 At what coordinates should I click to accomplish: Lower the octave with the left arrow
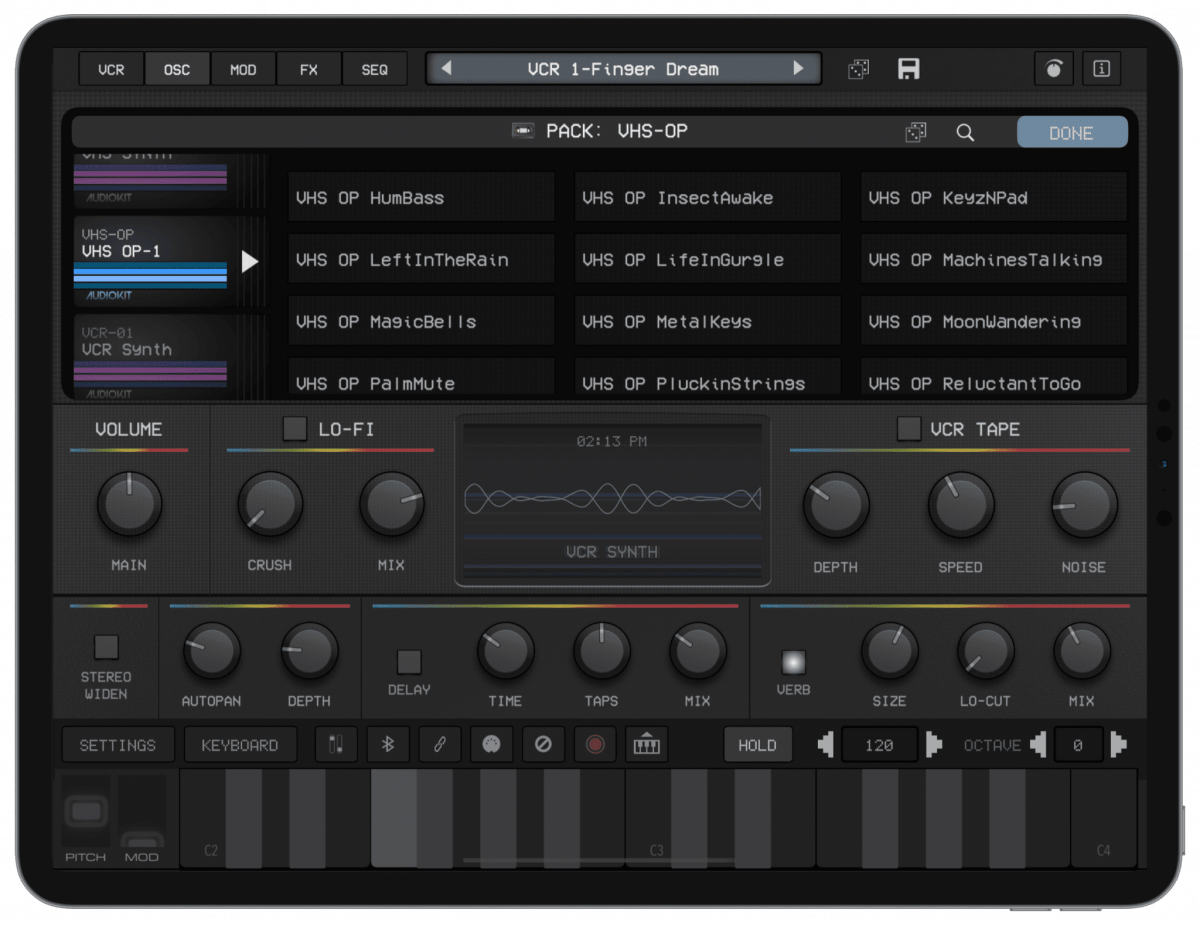(1039, 745)
